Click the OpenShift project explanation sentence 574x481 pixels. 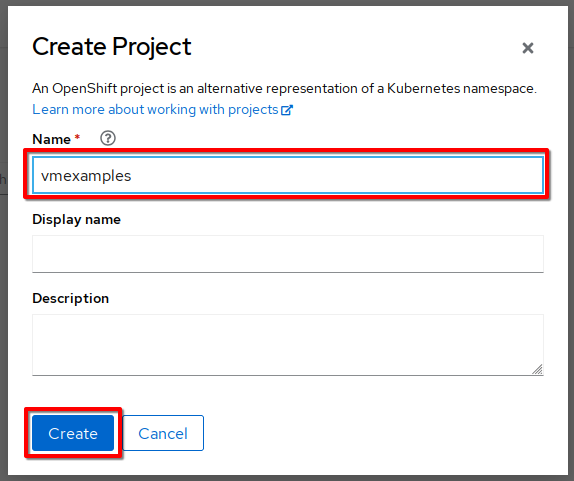tap(284, 89)
